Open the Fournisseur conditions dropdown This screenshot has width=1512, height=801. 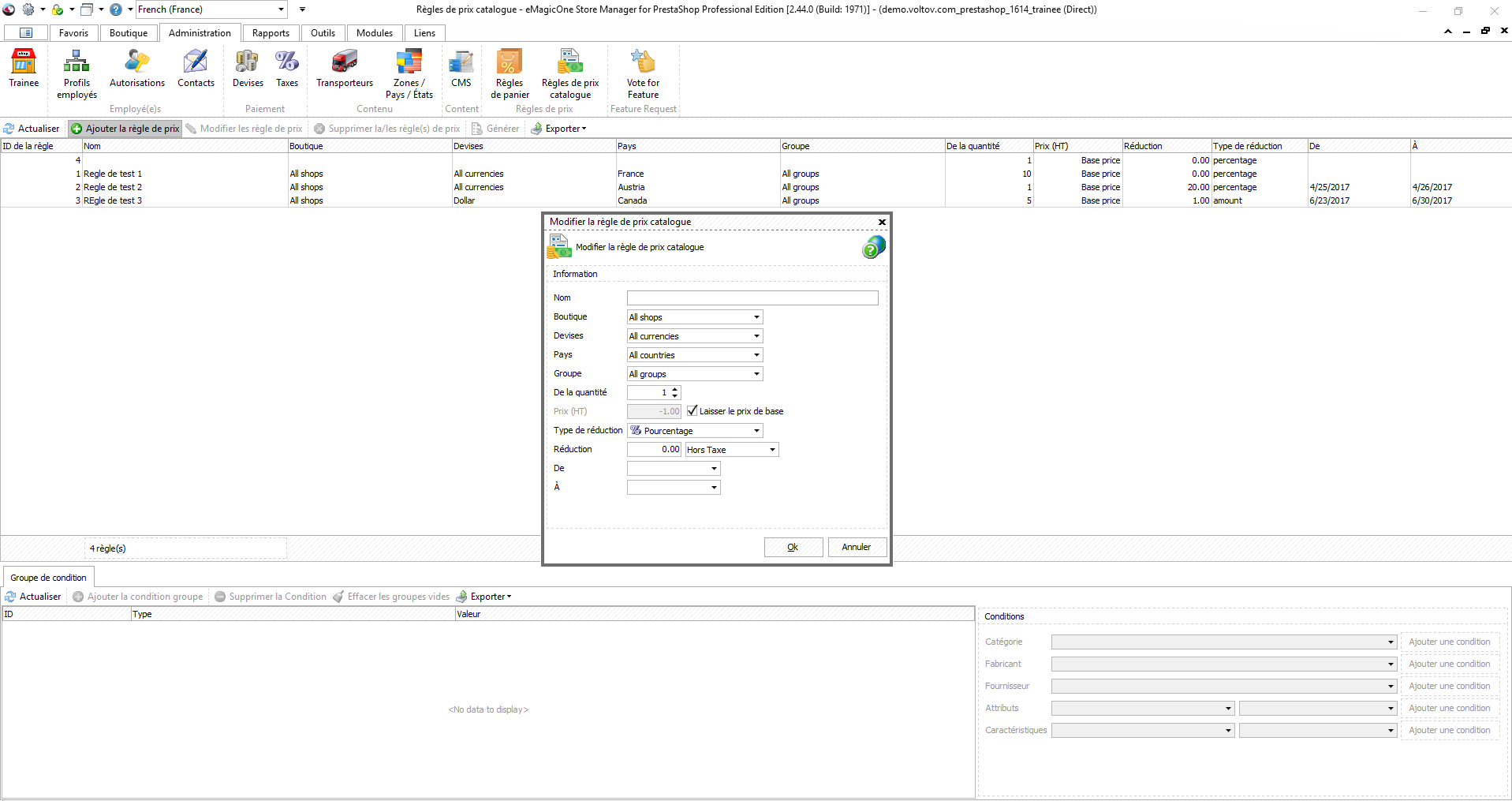click(1391, 687)
